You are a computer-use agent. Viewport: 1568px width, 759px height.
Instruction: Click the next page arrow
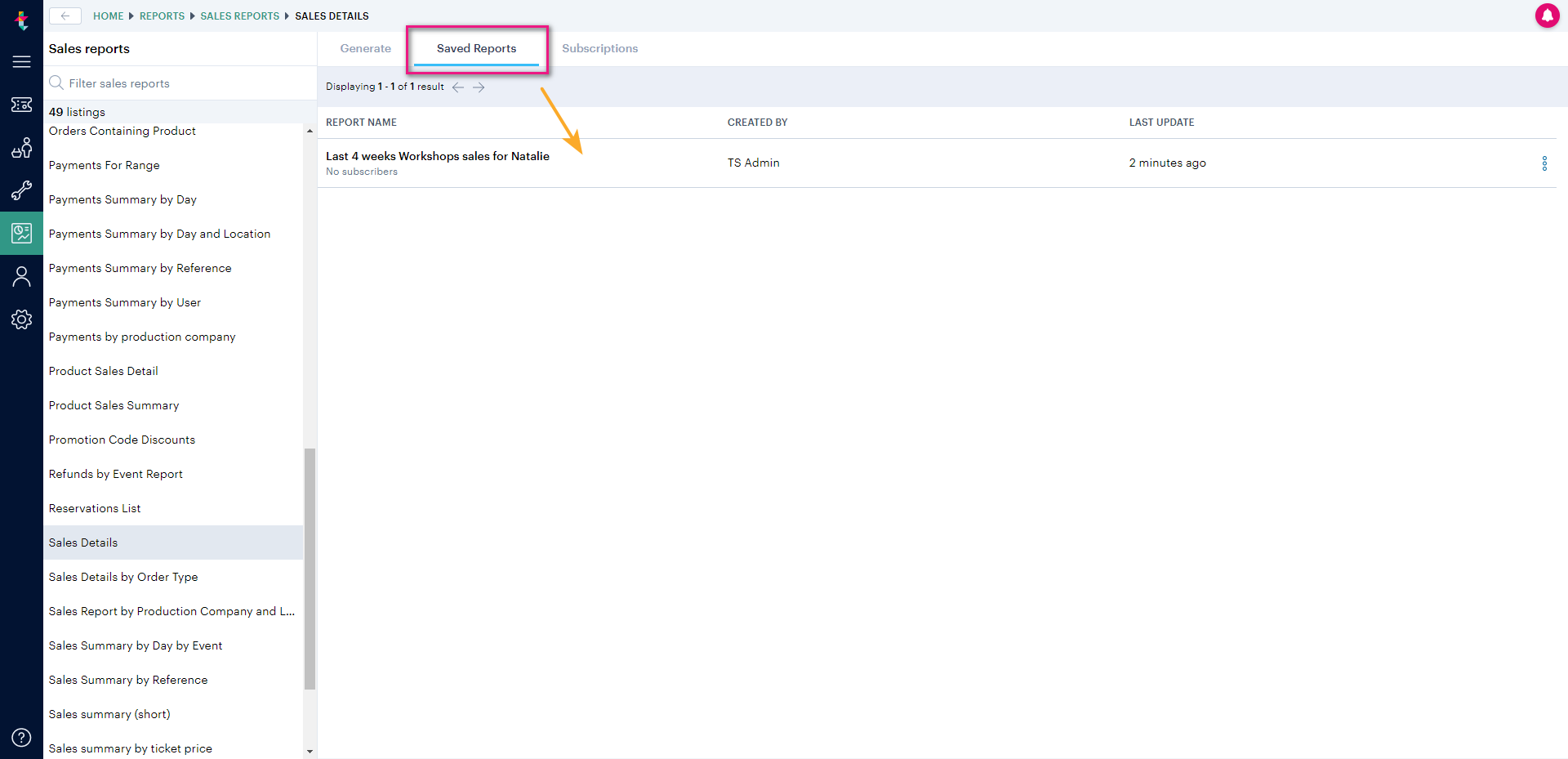[479, 87]
